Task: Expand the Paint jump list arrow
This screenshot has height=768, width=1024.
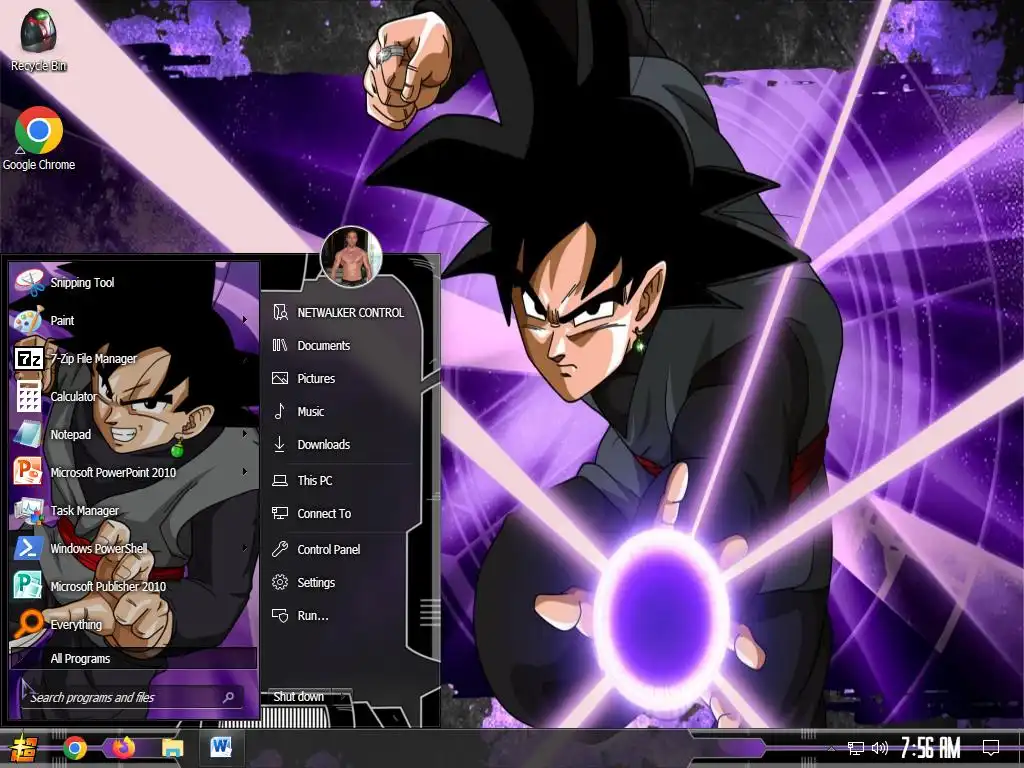Action: point(245,320)
